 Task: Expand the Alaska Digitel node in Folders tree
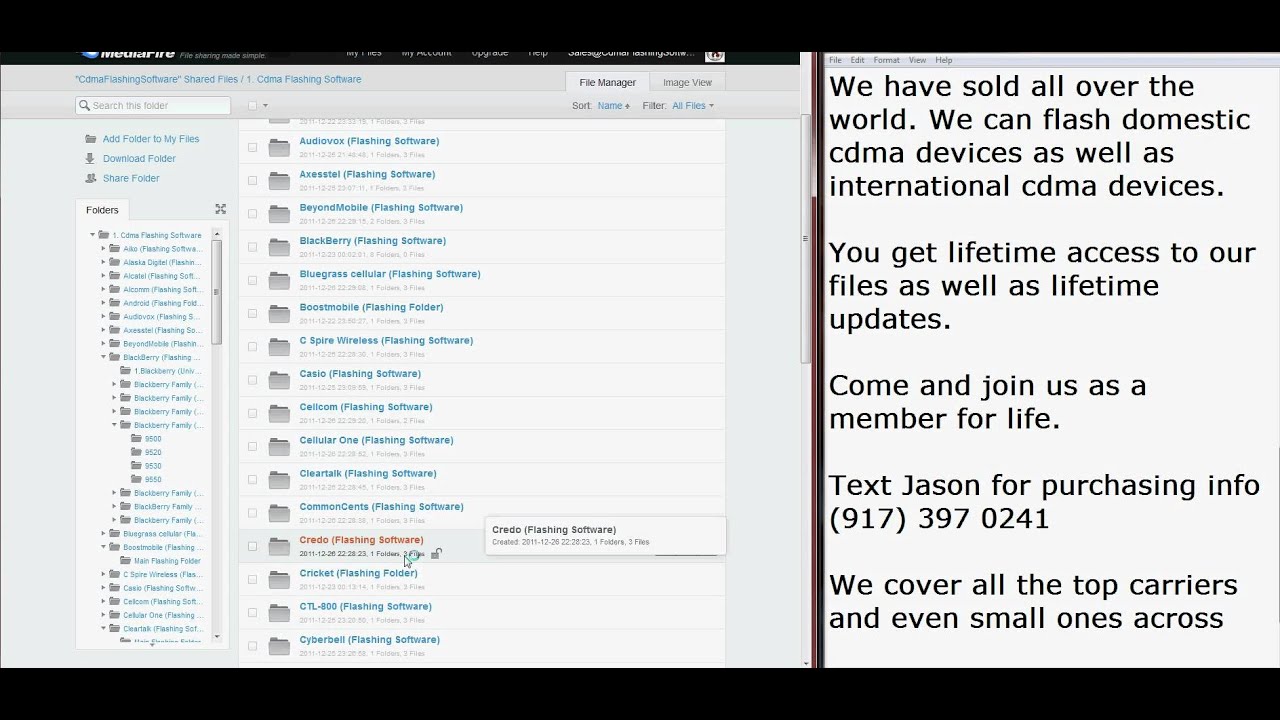[103, 262]
